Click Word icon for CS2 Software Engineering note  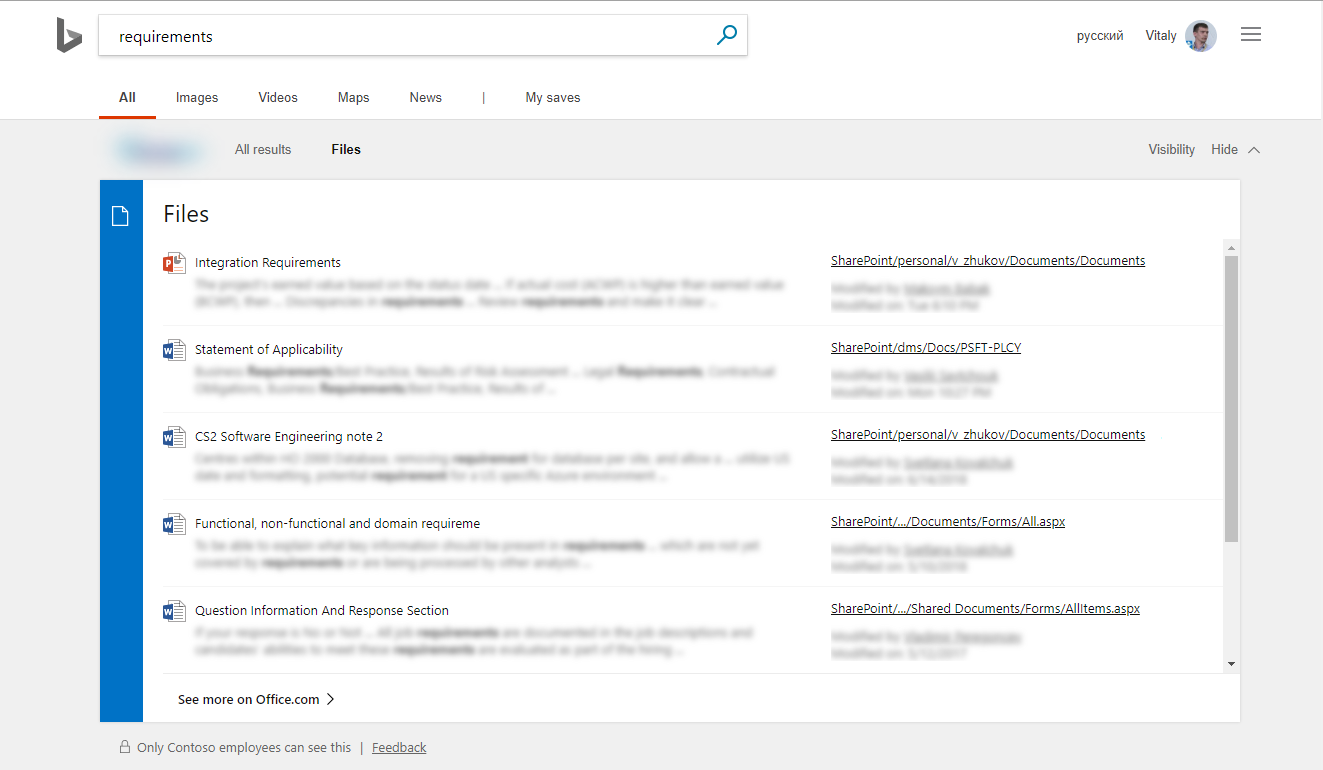tap(174, 437)
